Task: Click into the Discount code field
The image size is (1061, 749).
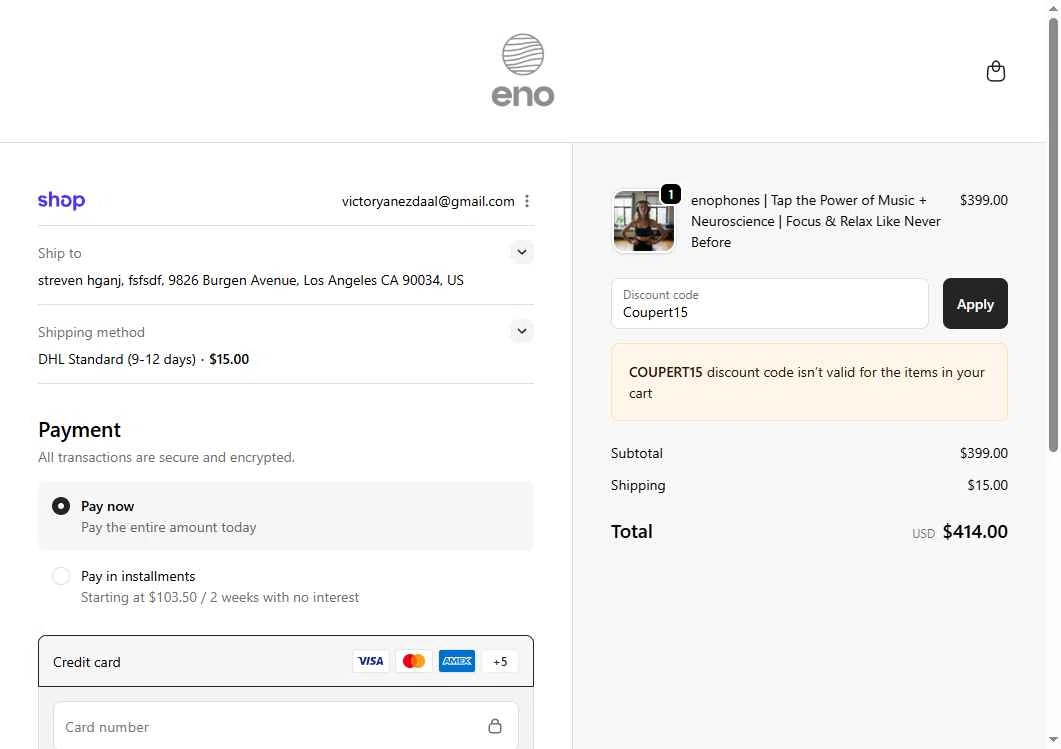Action: click(769, 304)
